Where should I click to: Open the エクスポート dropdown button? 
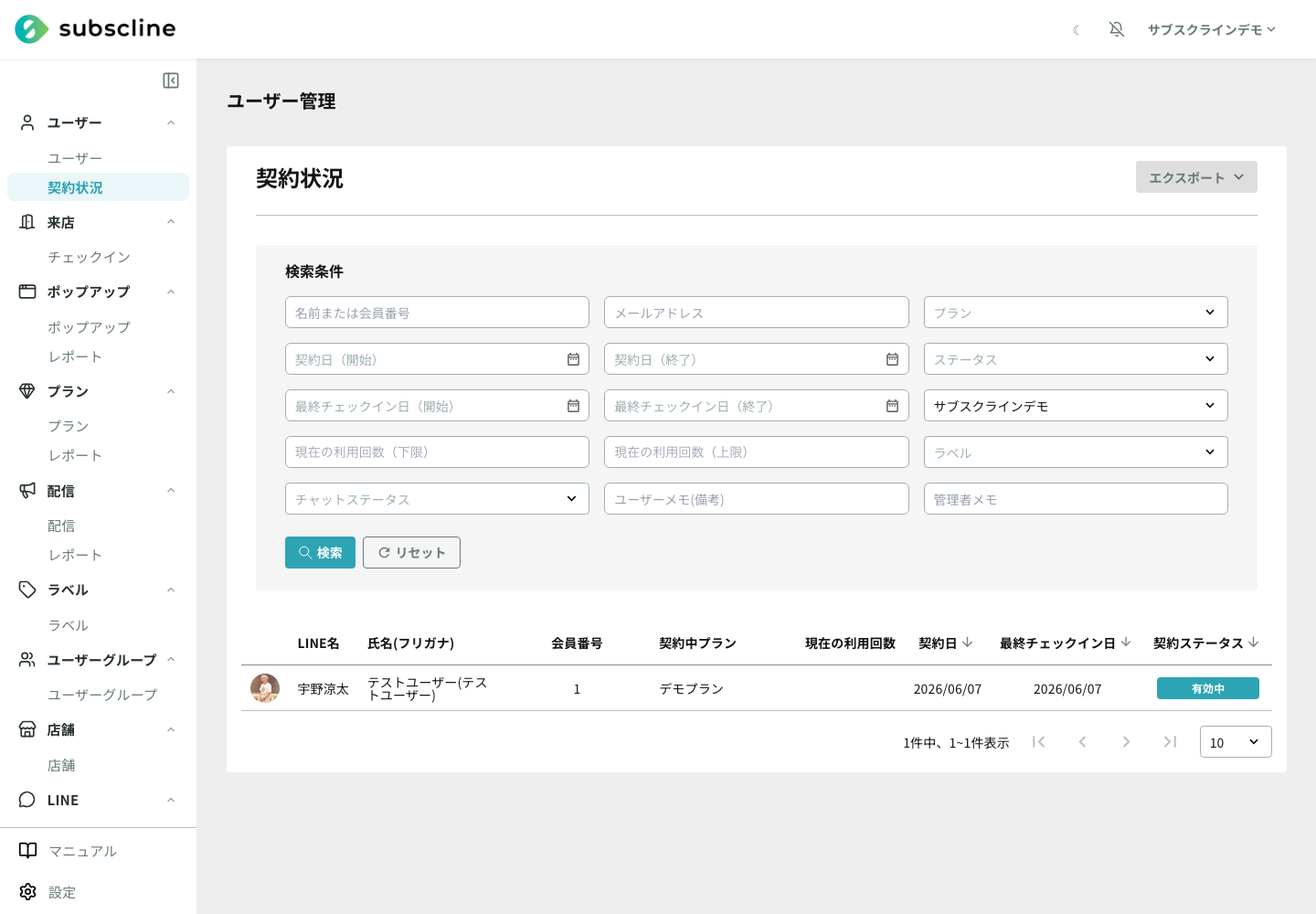click(x=1196, y=177)
